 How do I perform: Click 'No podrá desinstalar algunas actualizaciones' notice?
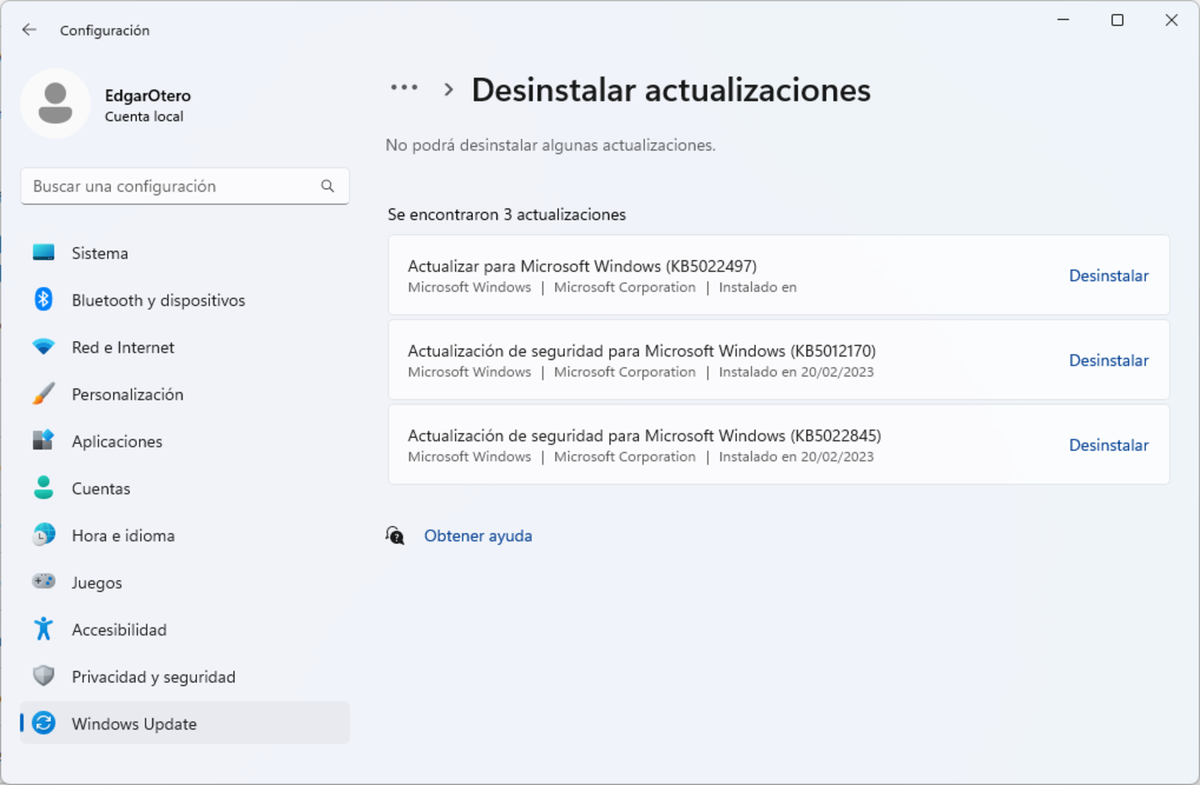click(x=551, y=145)
